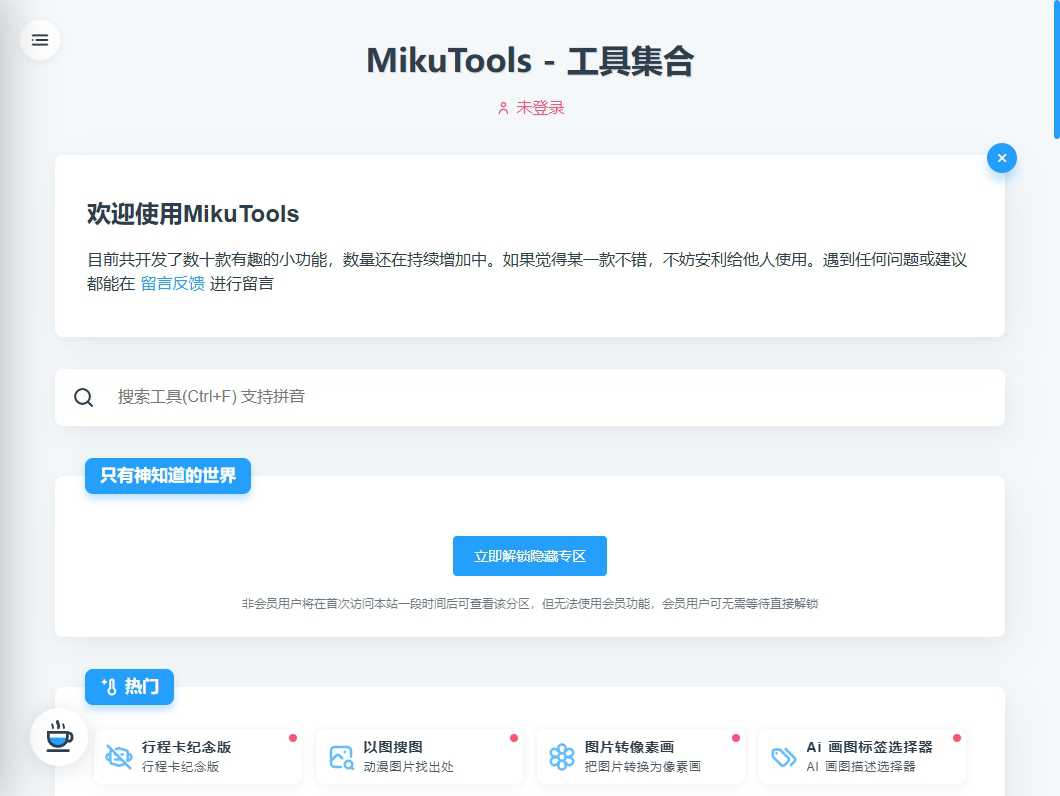Click the red dot on 行程卡纪念版 card
The height and width of the screenshot is (796, 1060).
pos(291,740)
